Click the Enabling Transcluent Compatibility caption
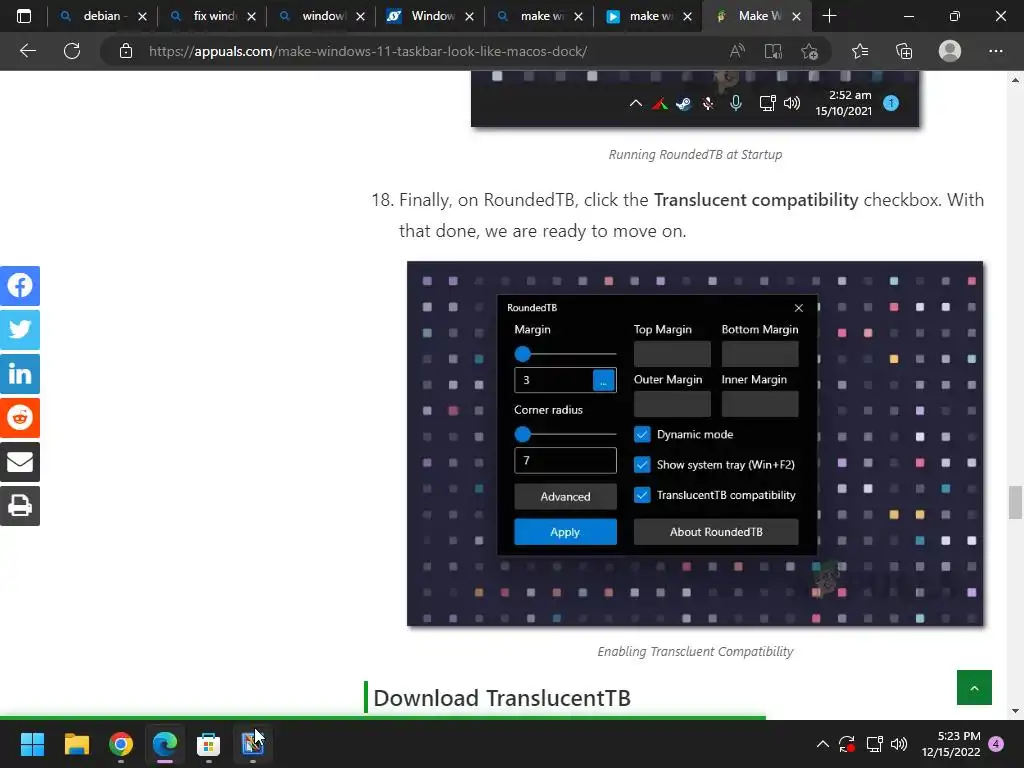1024x768 pixels. [695, 651]
